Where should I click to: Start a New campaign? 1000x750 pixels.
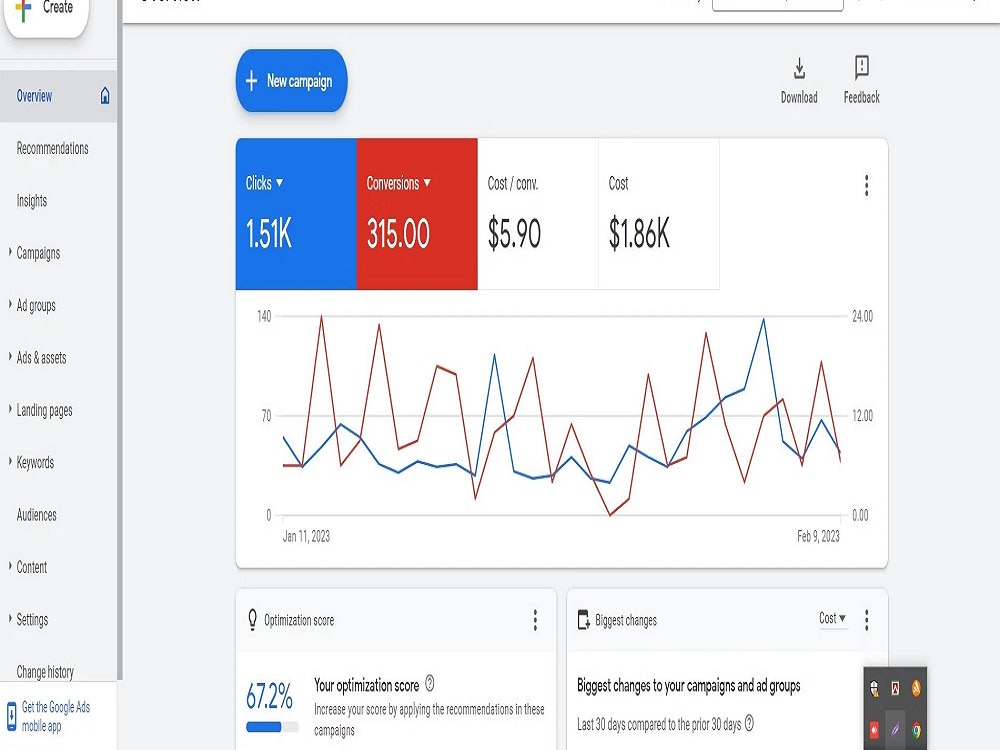[x=291, y=81]
